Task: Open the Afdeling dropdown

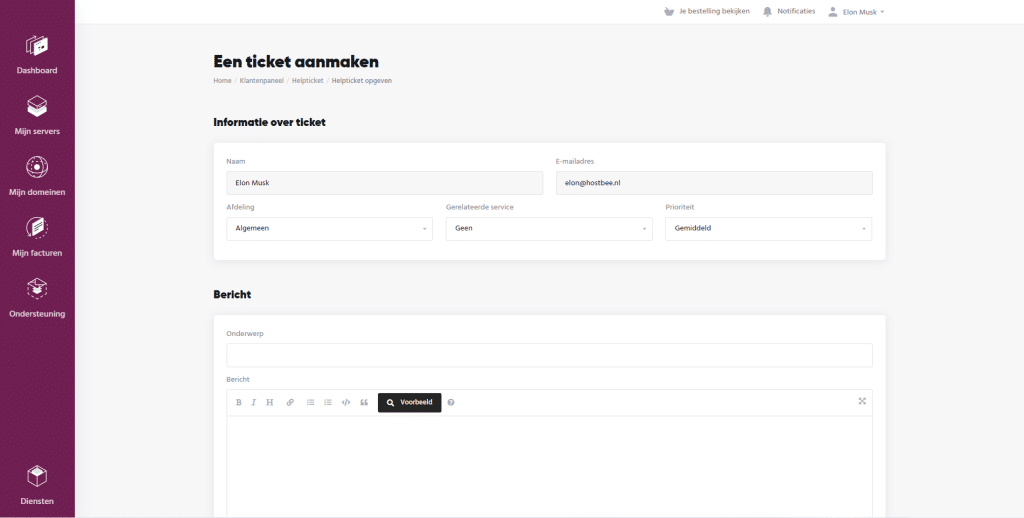Action: click(329, 228)
